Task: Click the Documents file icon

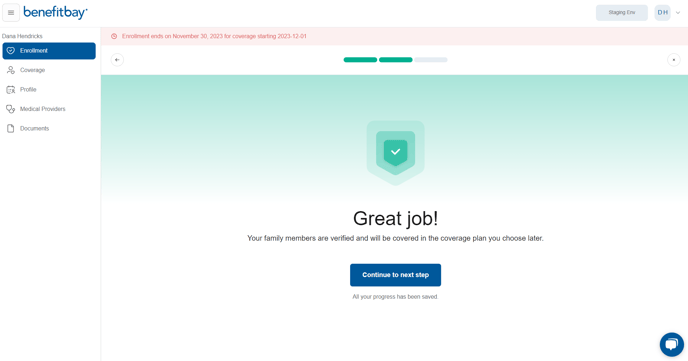Action: (x=11, y=129)
